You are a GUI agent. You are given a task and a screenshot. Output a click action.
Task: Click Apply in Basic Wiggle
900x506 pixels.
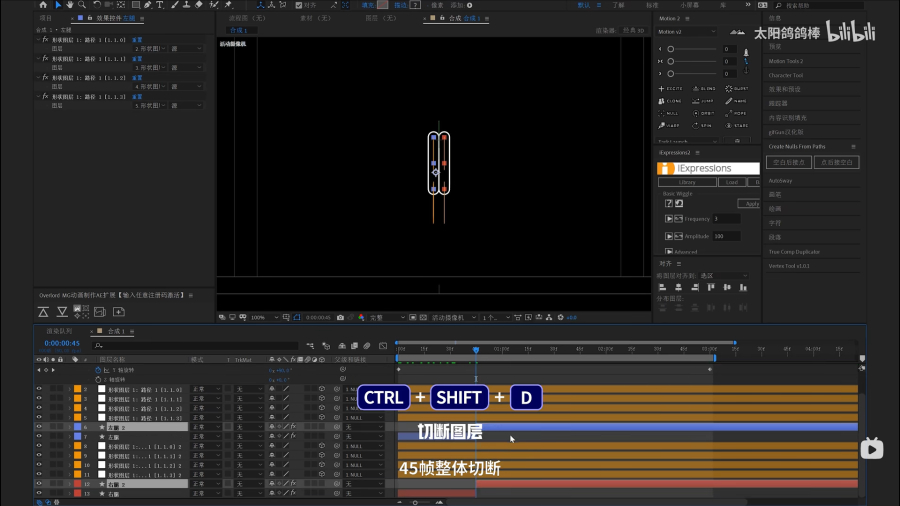750,204
